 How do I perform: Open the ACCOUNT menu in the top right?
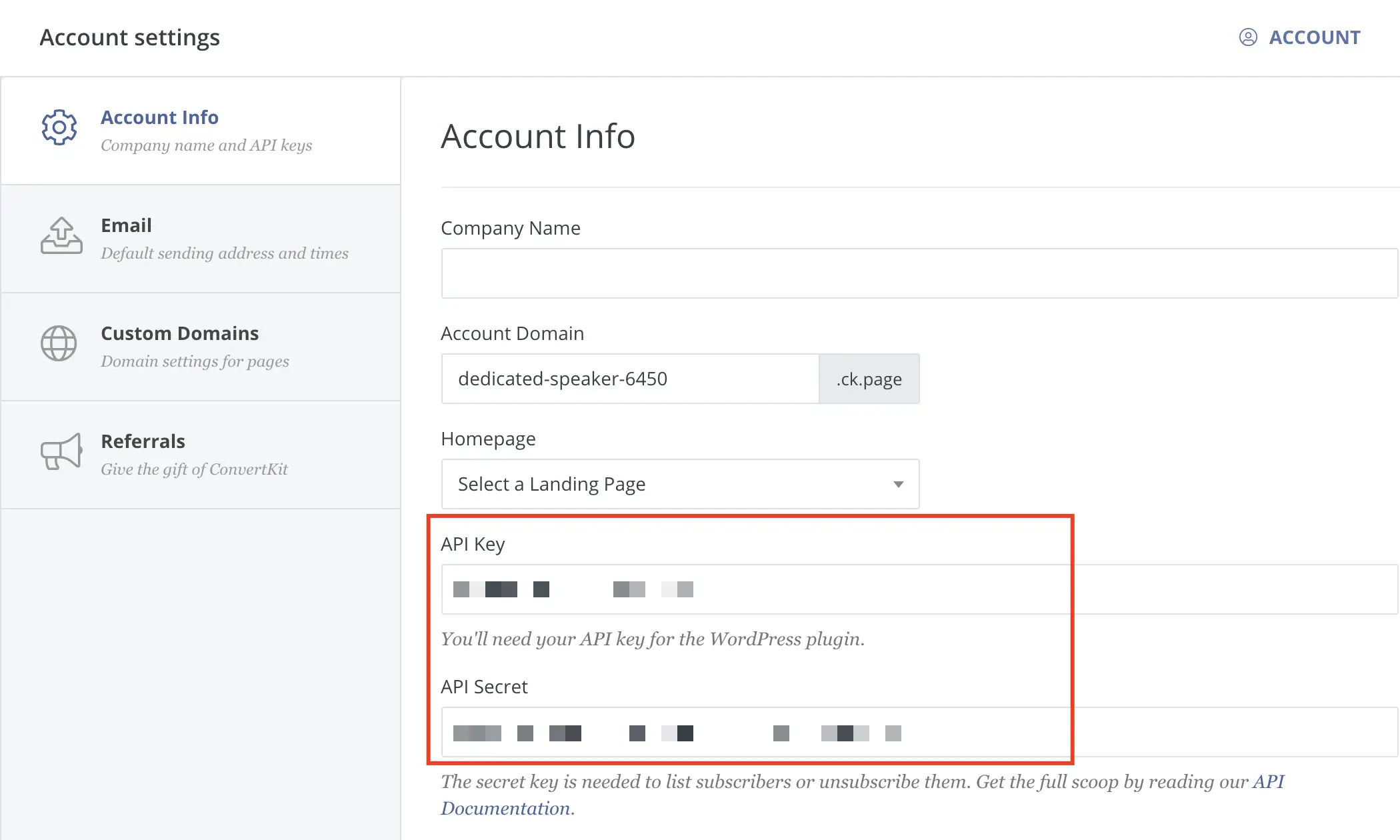[1314, 37]
